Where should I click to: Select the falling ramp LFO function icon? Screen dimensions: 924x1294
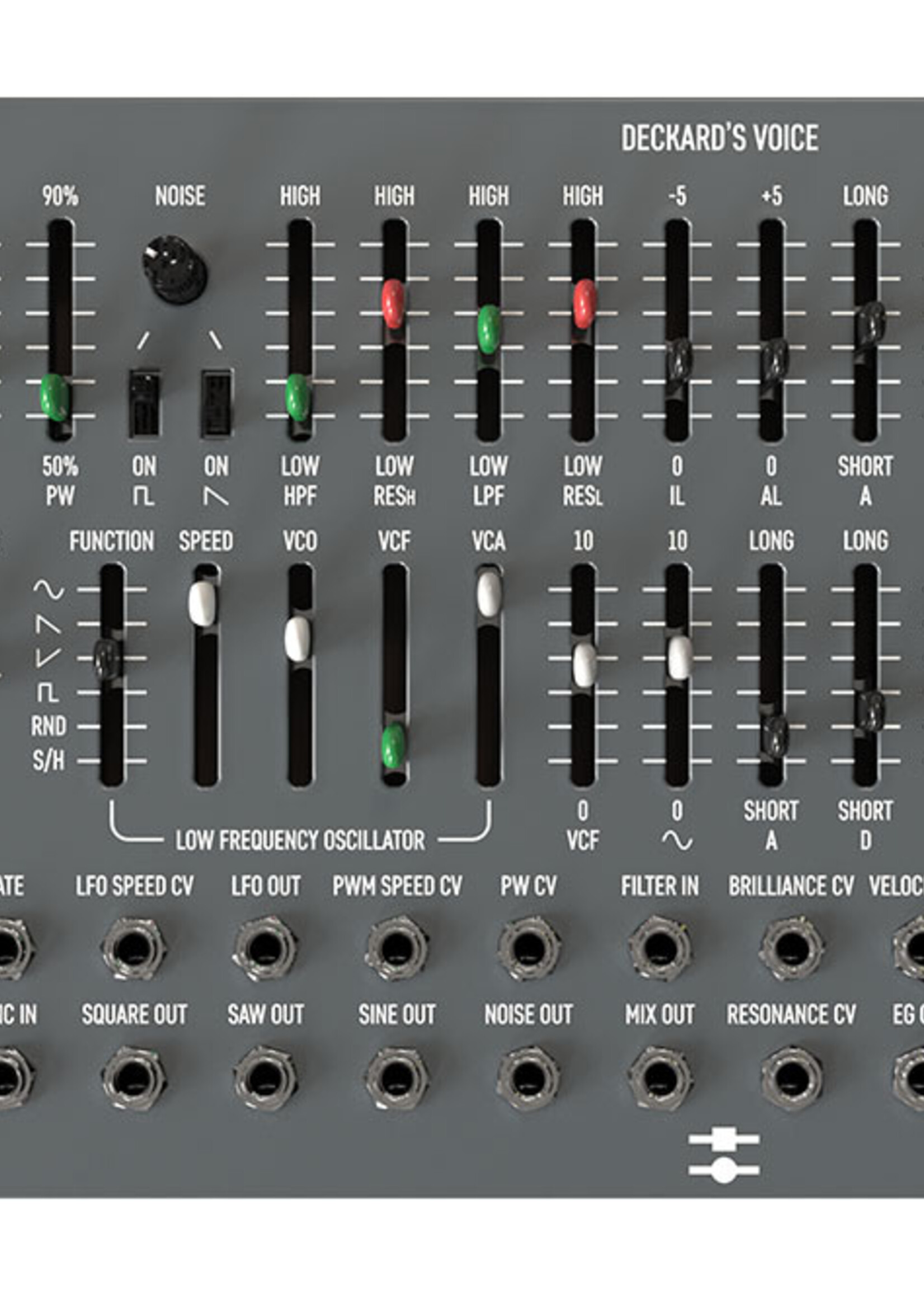click(48, 624)
